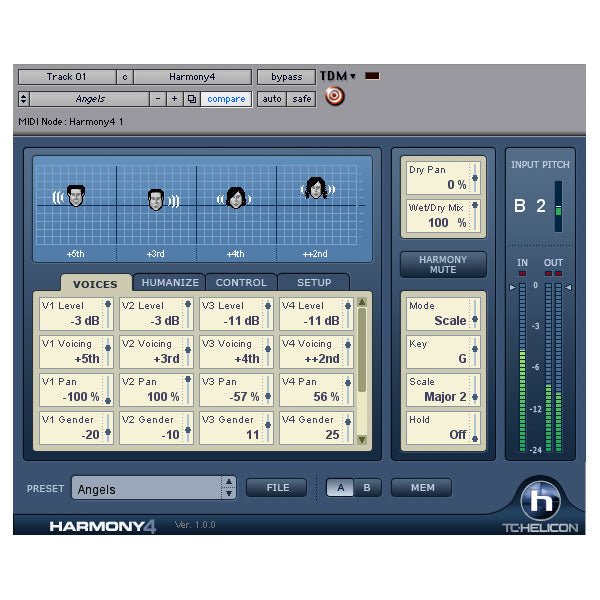The height and width of the screenshot is (600, 600).
Task: Open the Track 01 selector
Action: tap(67, 77)
